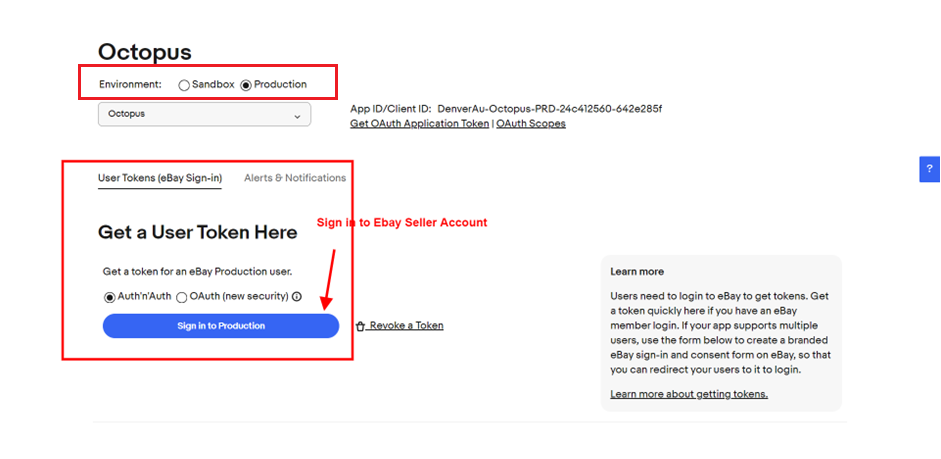
Task: Select the Sandbox environment radio button
Action: (184, 85)
